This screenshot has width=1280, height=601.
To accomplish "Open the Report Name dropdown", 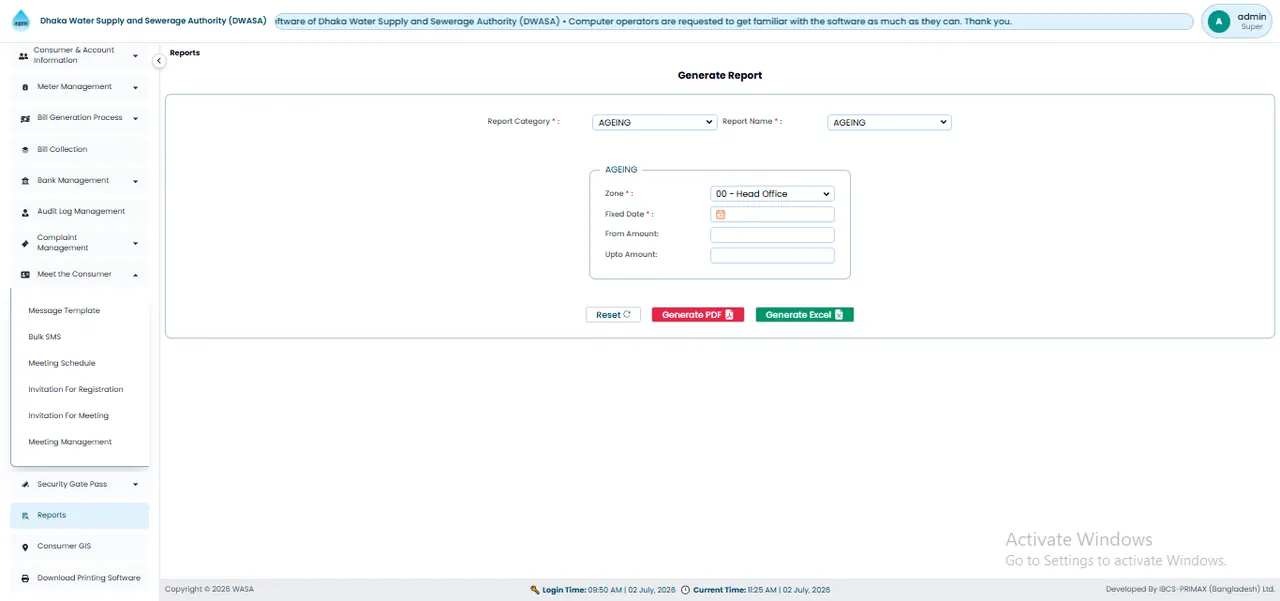I will click(890, 122).
